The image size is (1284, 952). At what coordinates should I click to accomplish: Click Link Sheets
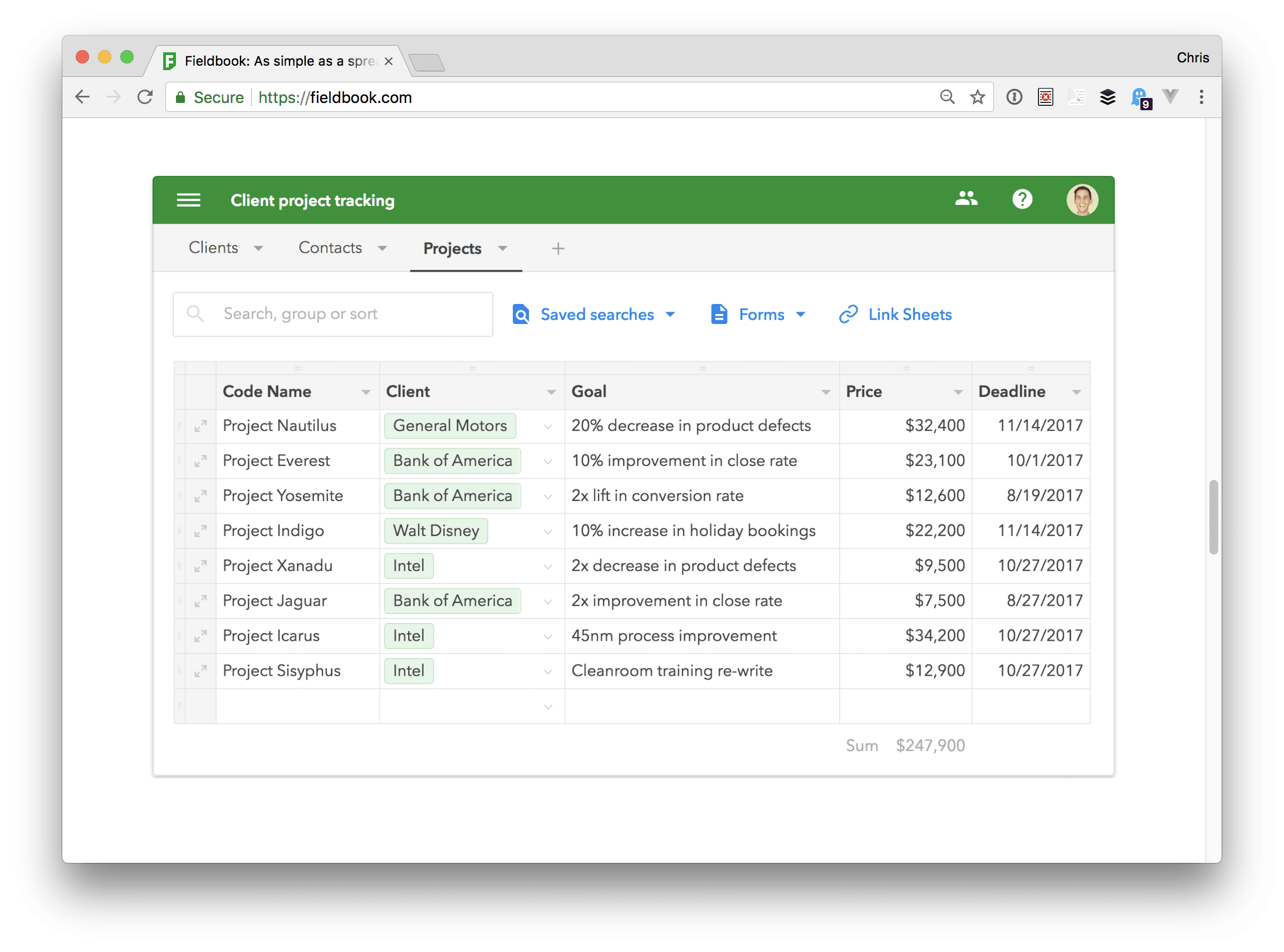[x=895, y=315]
